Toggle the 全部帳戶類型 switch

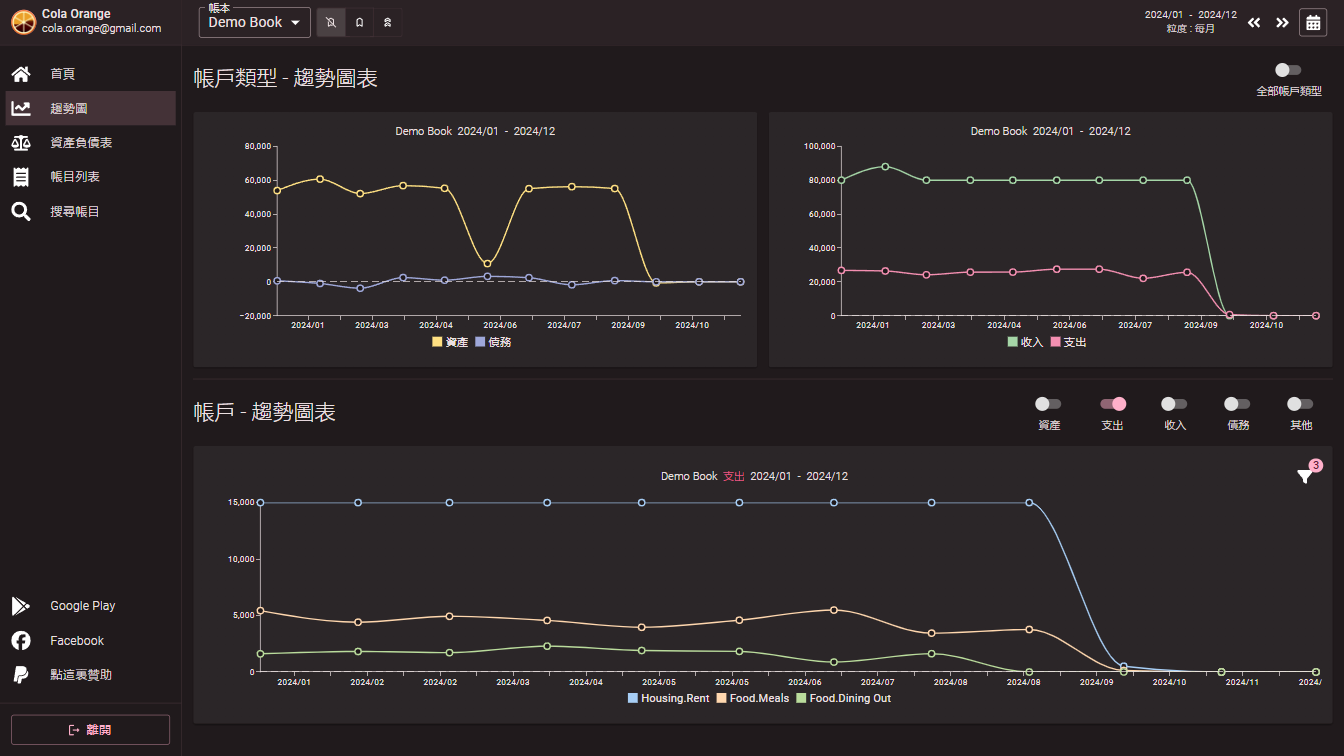pos(1288,70)
